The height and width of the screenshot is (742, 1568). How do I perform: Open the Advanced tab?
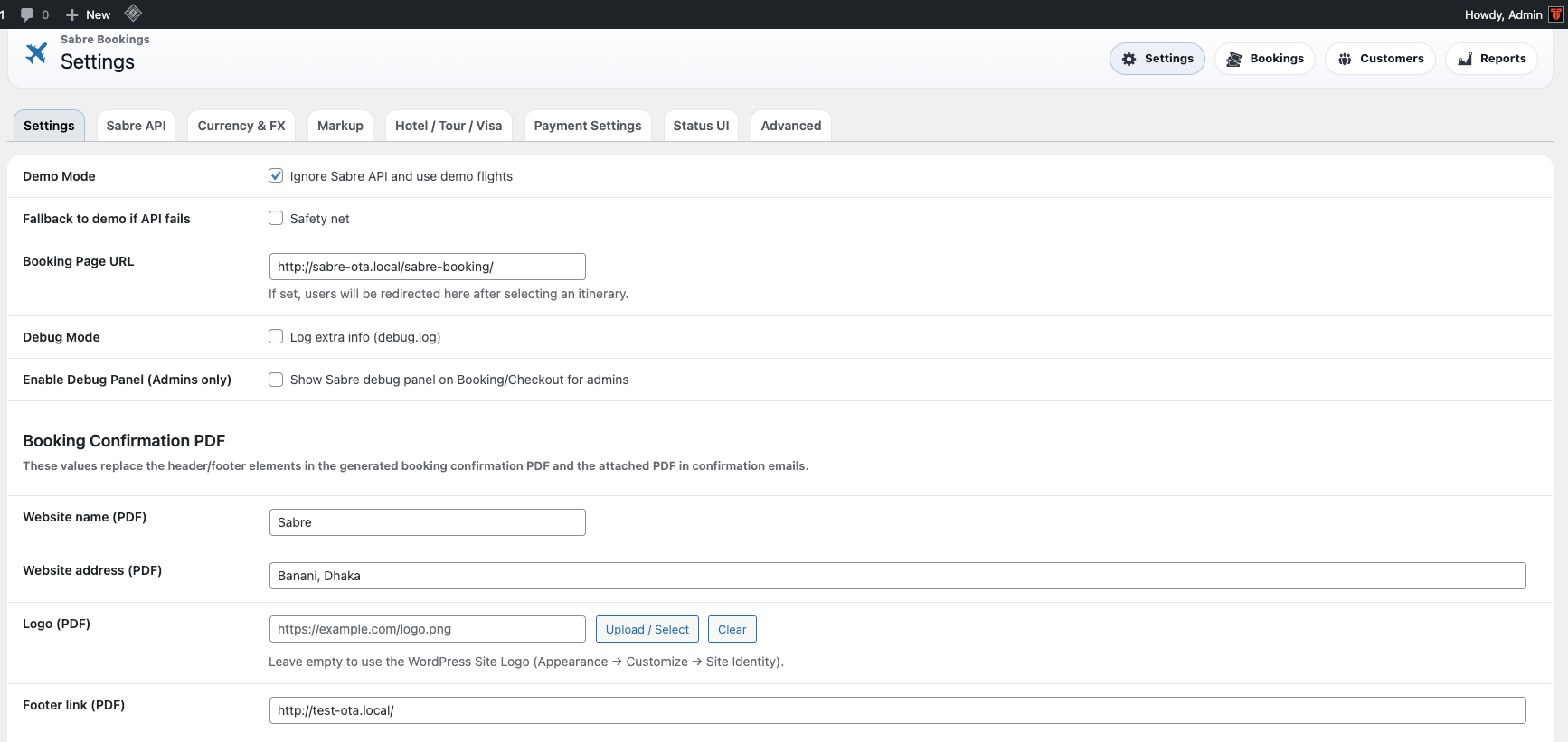[791, 126]
